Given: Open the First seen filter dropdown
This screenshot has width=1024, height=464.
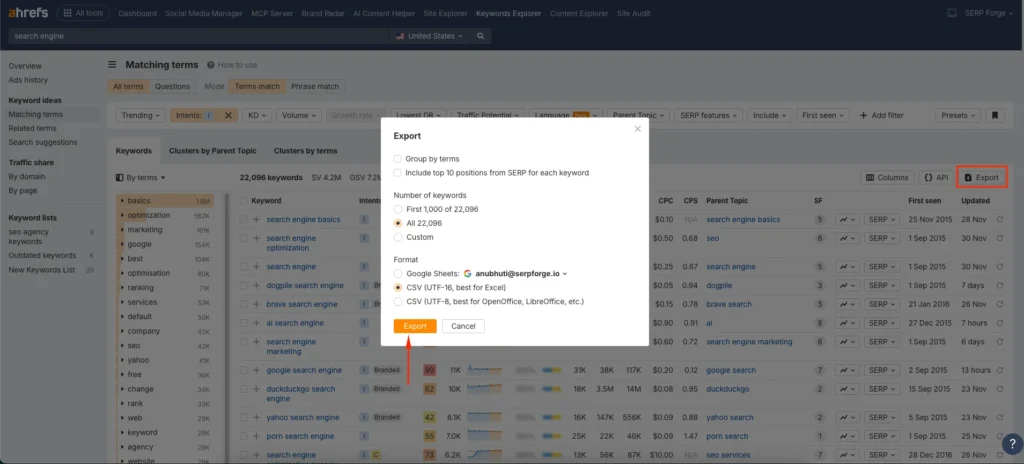Looking at the screenshot, I should (823, 115).
